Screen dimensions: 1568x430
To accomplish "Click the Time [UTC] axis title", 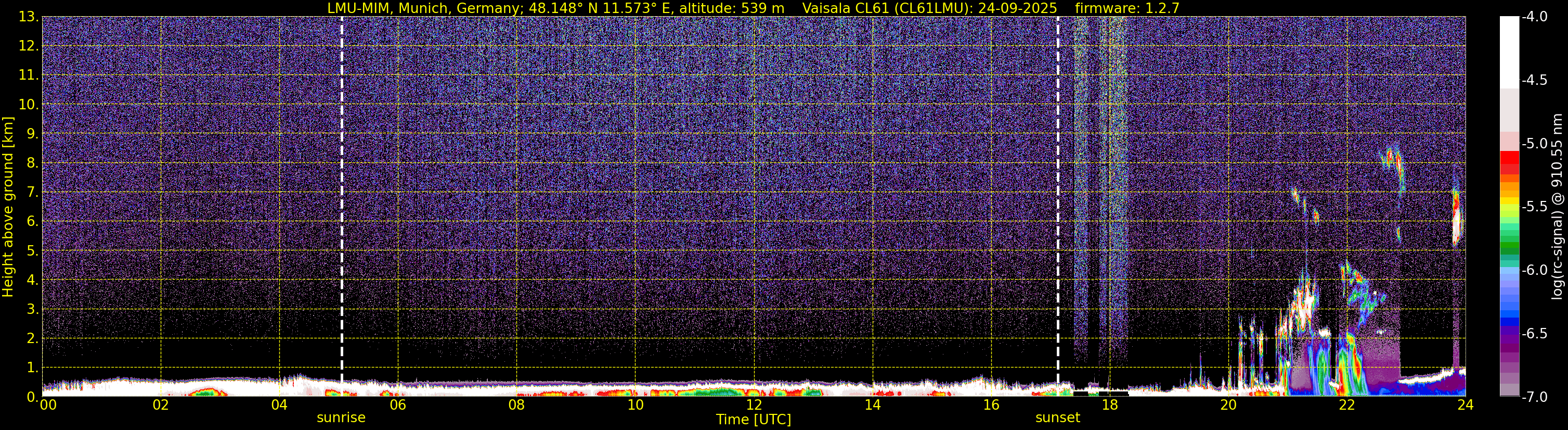I will click(x=754, y=420).
